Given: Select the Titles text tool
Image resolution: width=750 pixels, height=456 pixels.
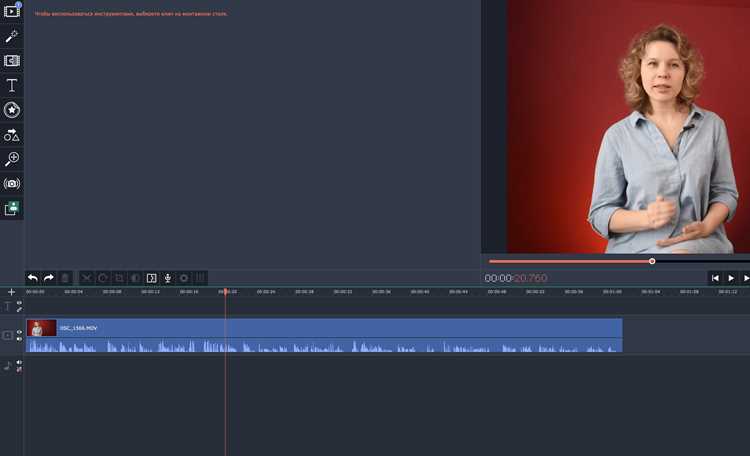Looking at the screenshot, I should pos(11,85).
